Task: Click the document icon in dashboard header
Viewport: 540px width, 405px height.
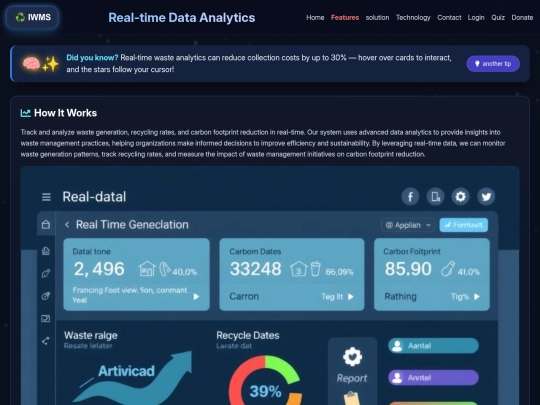Action: tap(435, 197)
